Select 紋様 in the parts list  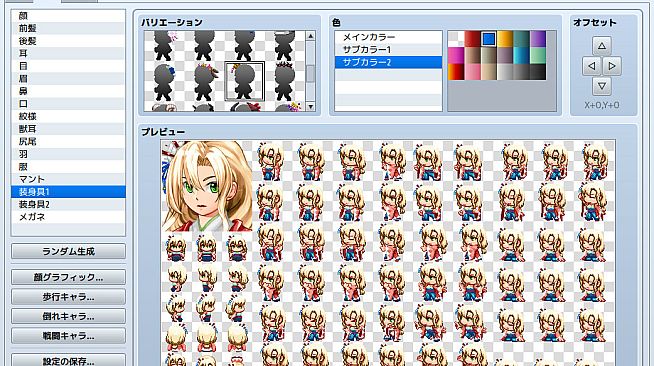(68, 116)
